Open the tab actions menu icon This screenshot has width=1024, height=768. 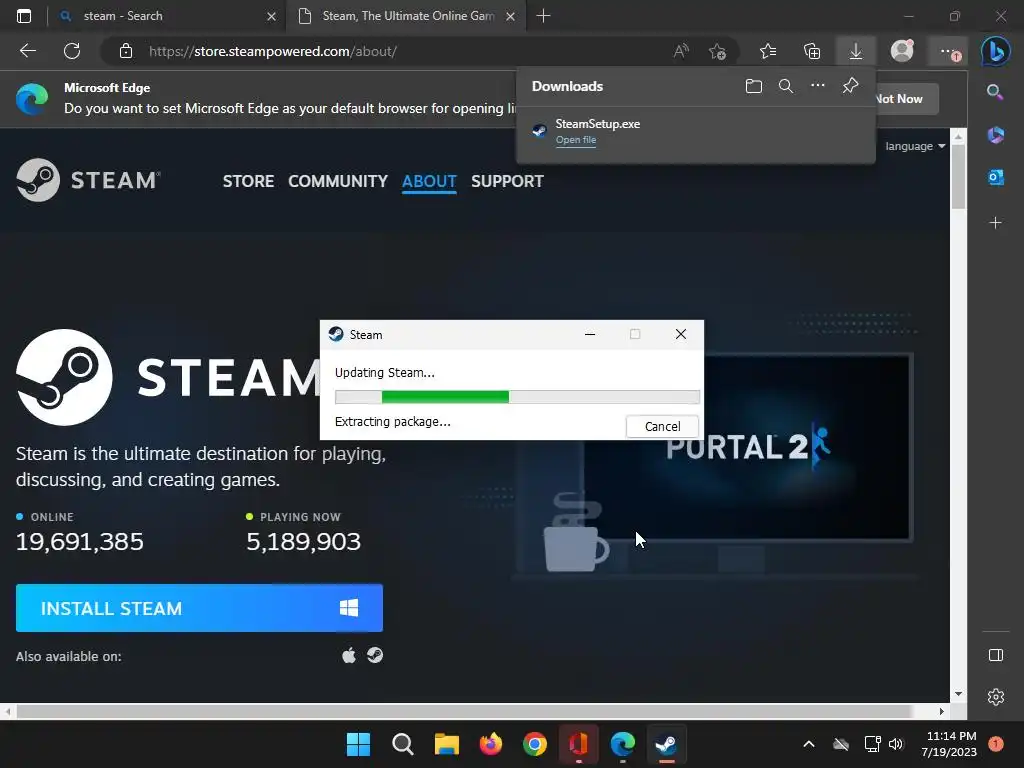(x=24, y=16)
